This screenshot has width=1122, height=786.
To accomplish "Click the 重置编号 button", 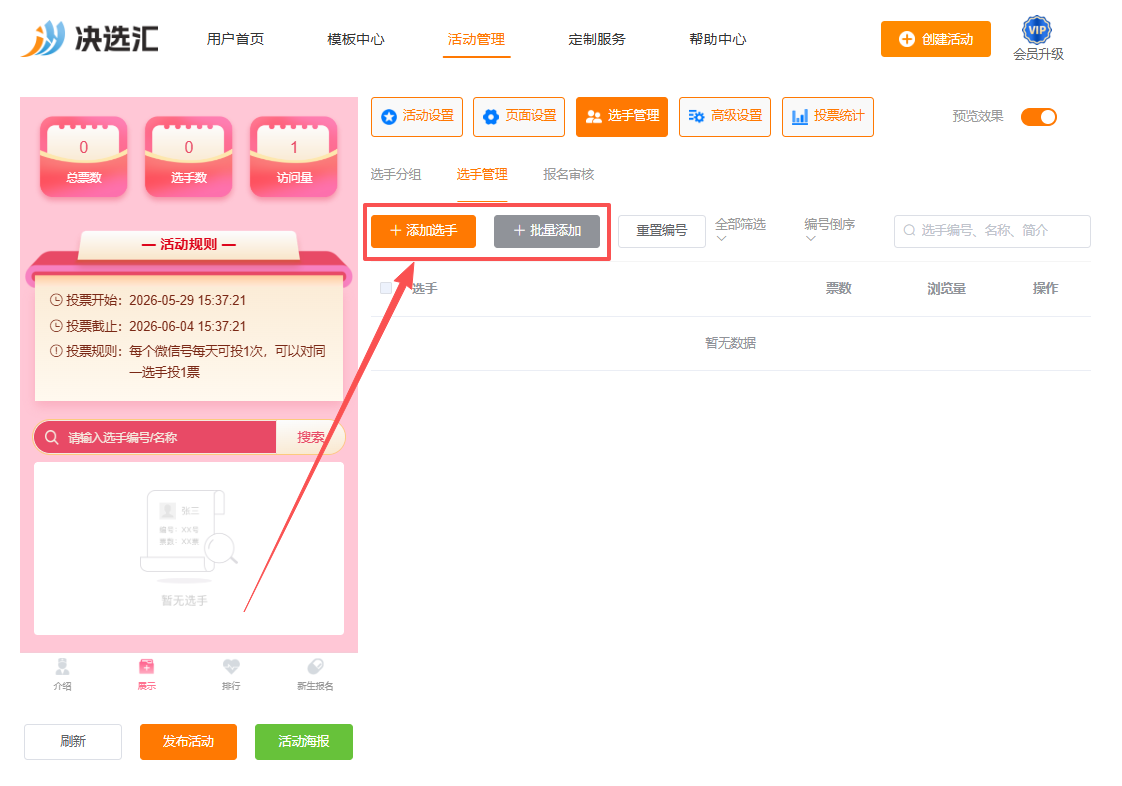I will pyautogui.click(x=662, y=231).
